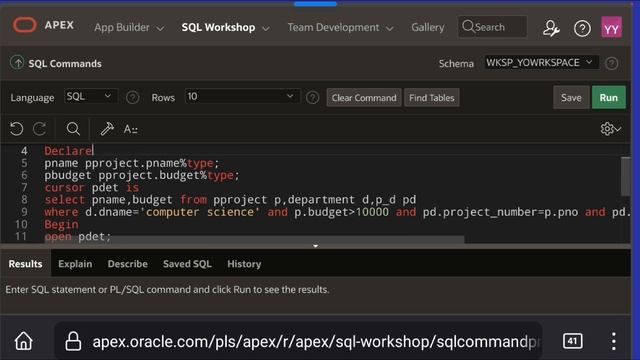640x360 pixels.
Task: Click the 'computer science' string on line 9
Action: (x=199, y=212)
